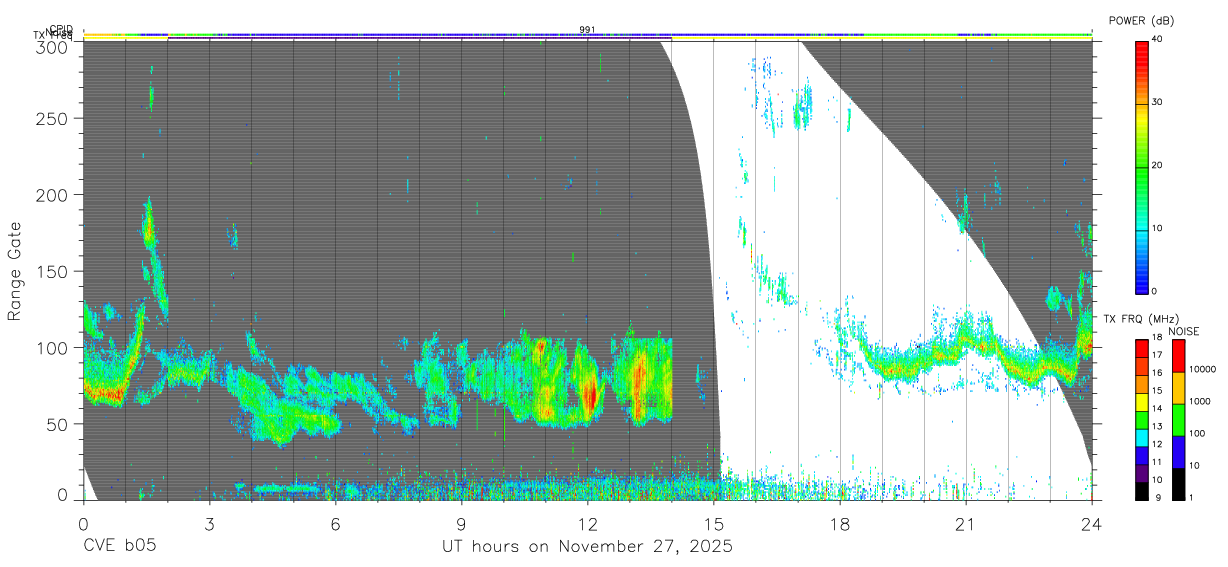Click the 150 label on the range gate axis
The width and height of the screenshot is (1228, 567).
53,271
